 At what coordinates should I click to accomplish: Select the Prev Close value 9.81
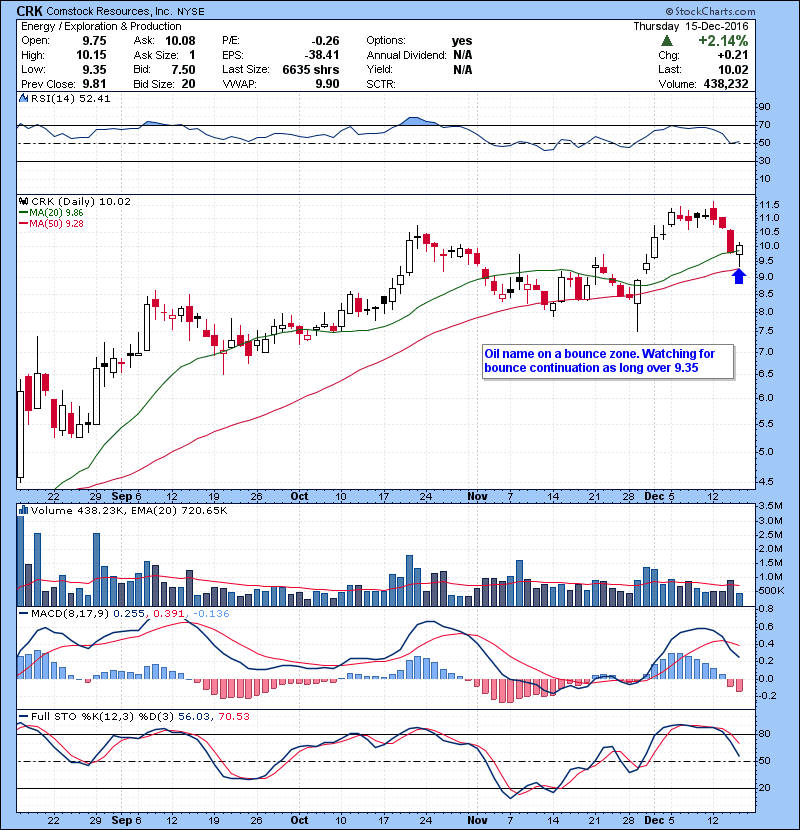coord(94,84)
